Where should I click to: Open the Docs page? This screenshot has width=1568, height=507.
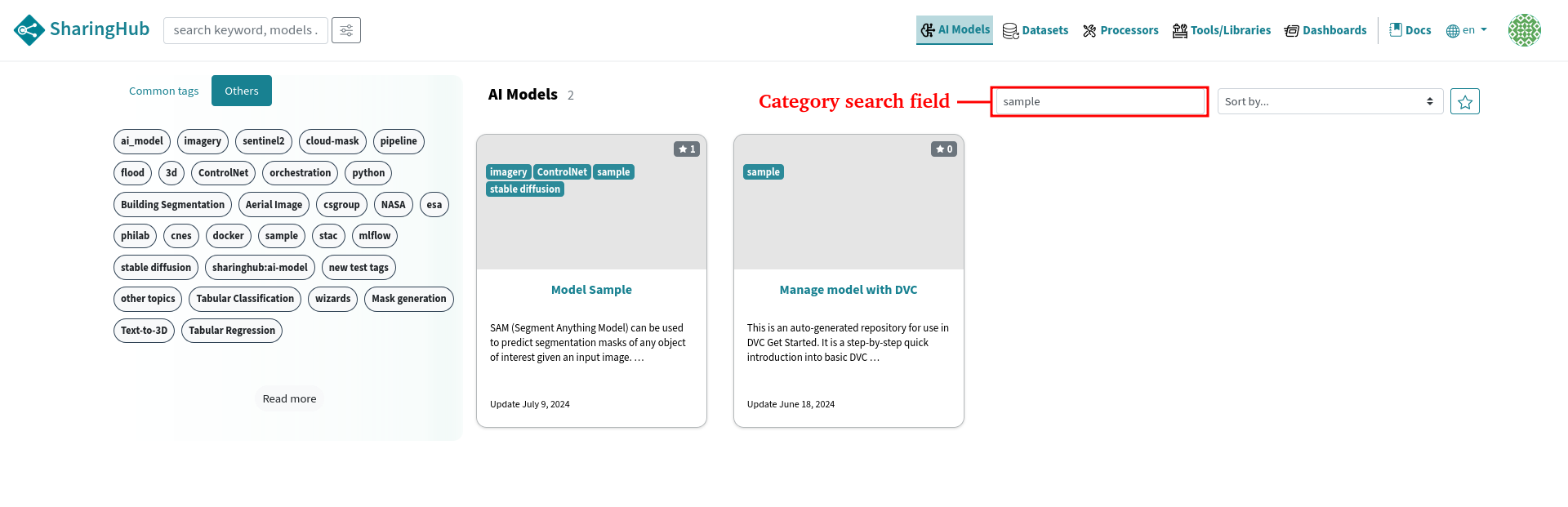click(x=1410, y=30)
